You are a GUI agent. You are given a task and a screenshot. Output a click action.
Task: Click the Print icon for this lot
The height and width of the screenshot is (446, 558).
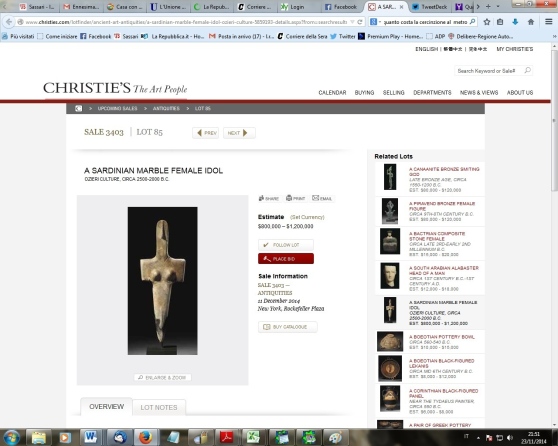295,198
